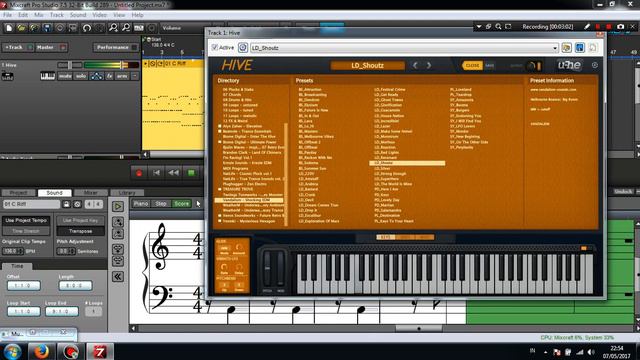Open the File menu
This screenshot has height=360, width=640.
click(x=7, y=15)
